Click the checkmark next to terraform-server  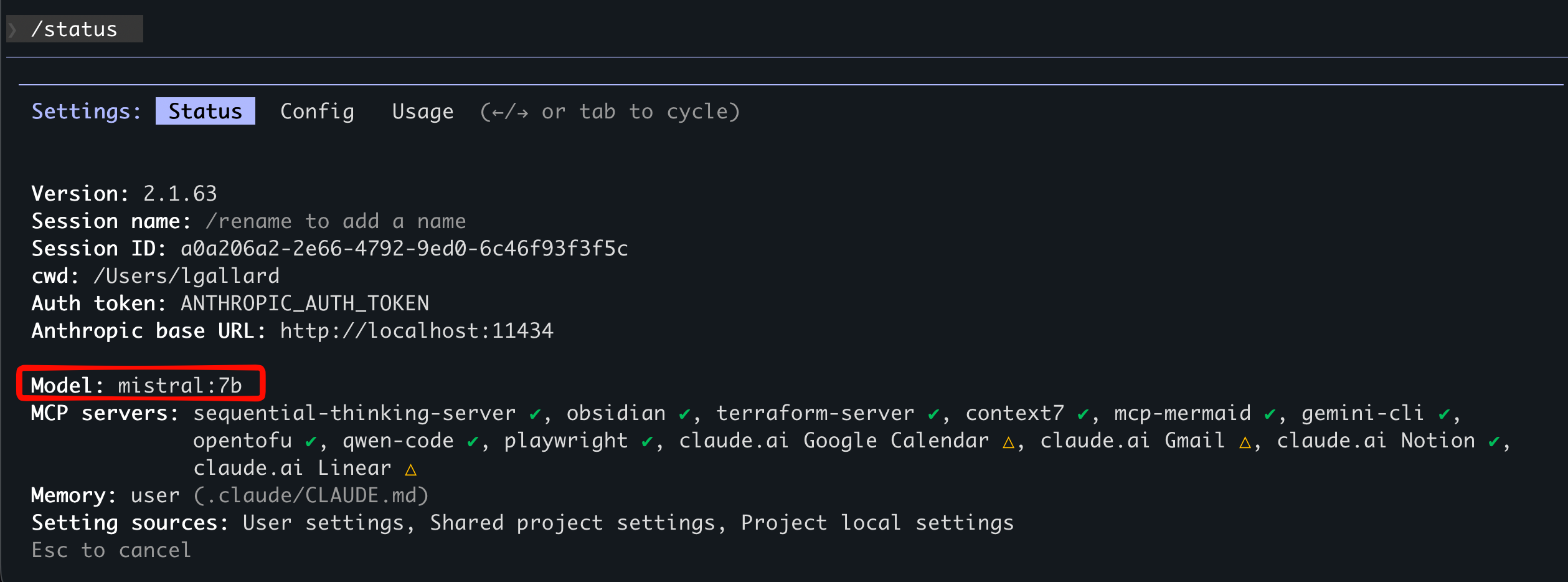coord(932,413)
